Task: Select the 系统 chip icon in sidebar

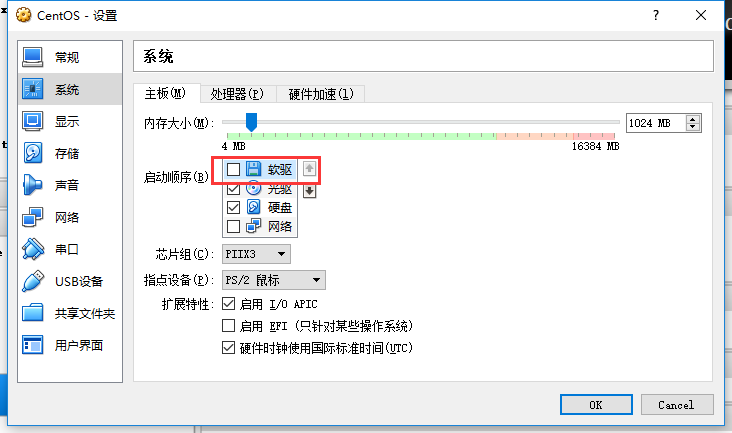Action: (x=32, y=89)
